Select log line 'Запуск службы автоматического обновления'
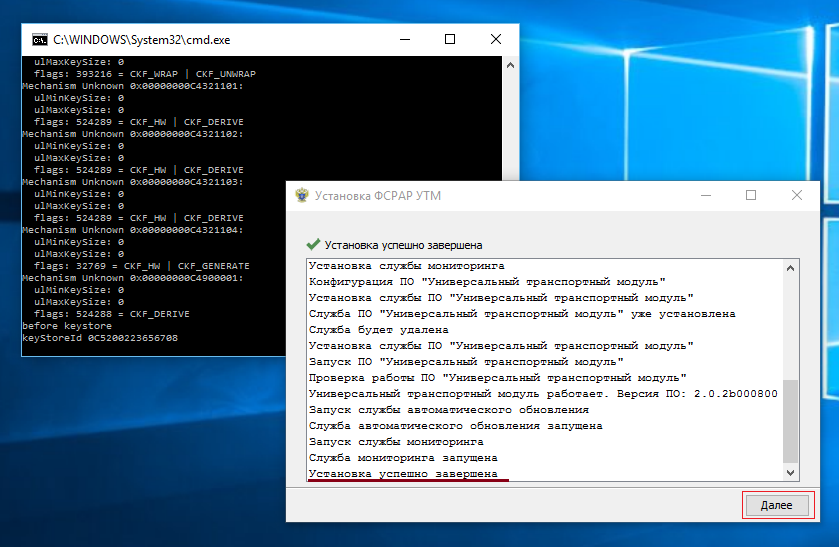 click(449, 411)
